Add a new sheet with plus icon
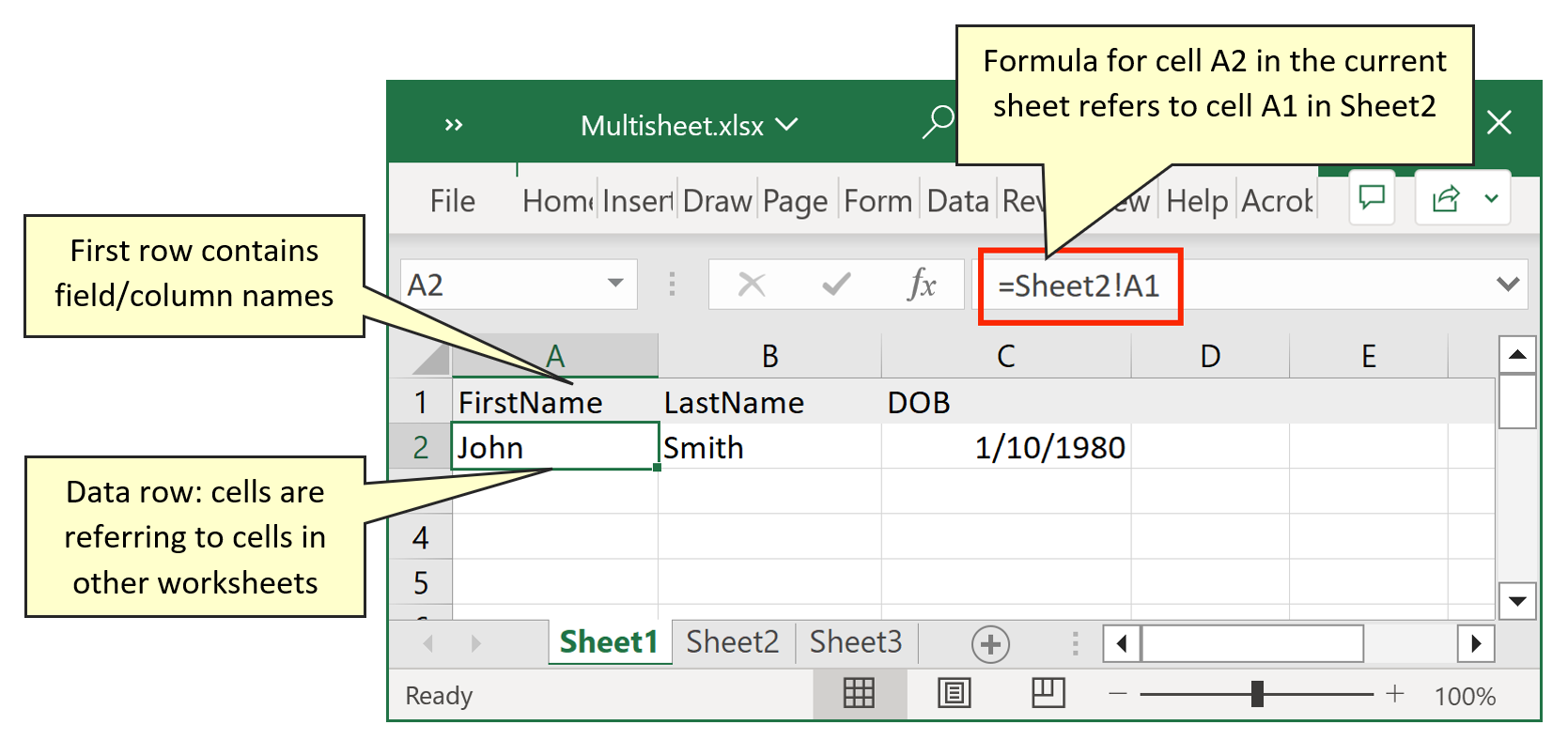1568x756 pixels. [x=990, y=644]
